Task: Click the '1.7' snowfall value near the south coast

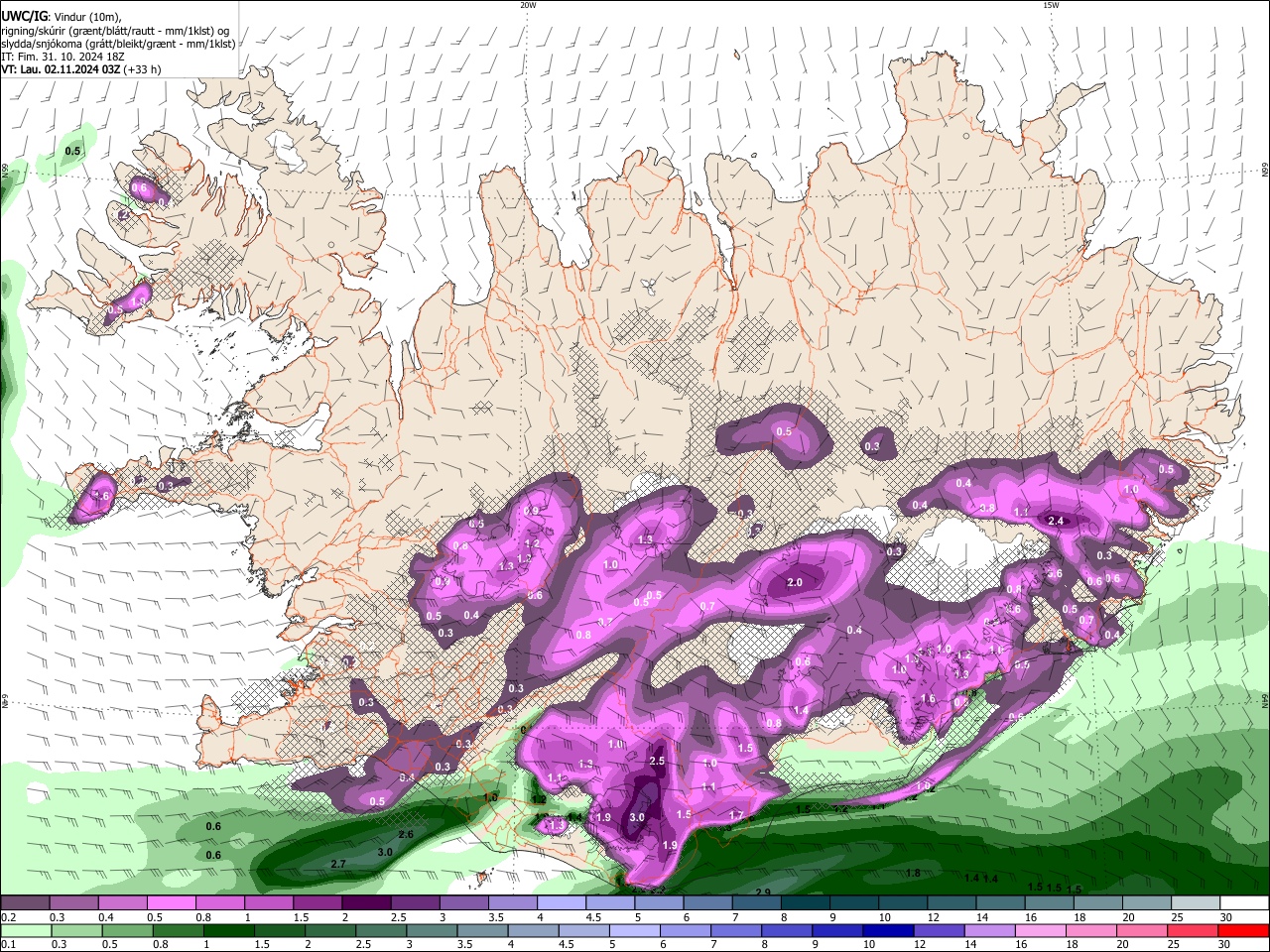Action: pyautogui.click(x=736, y=815)
